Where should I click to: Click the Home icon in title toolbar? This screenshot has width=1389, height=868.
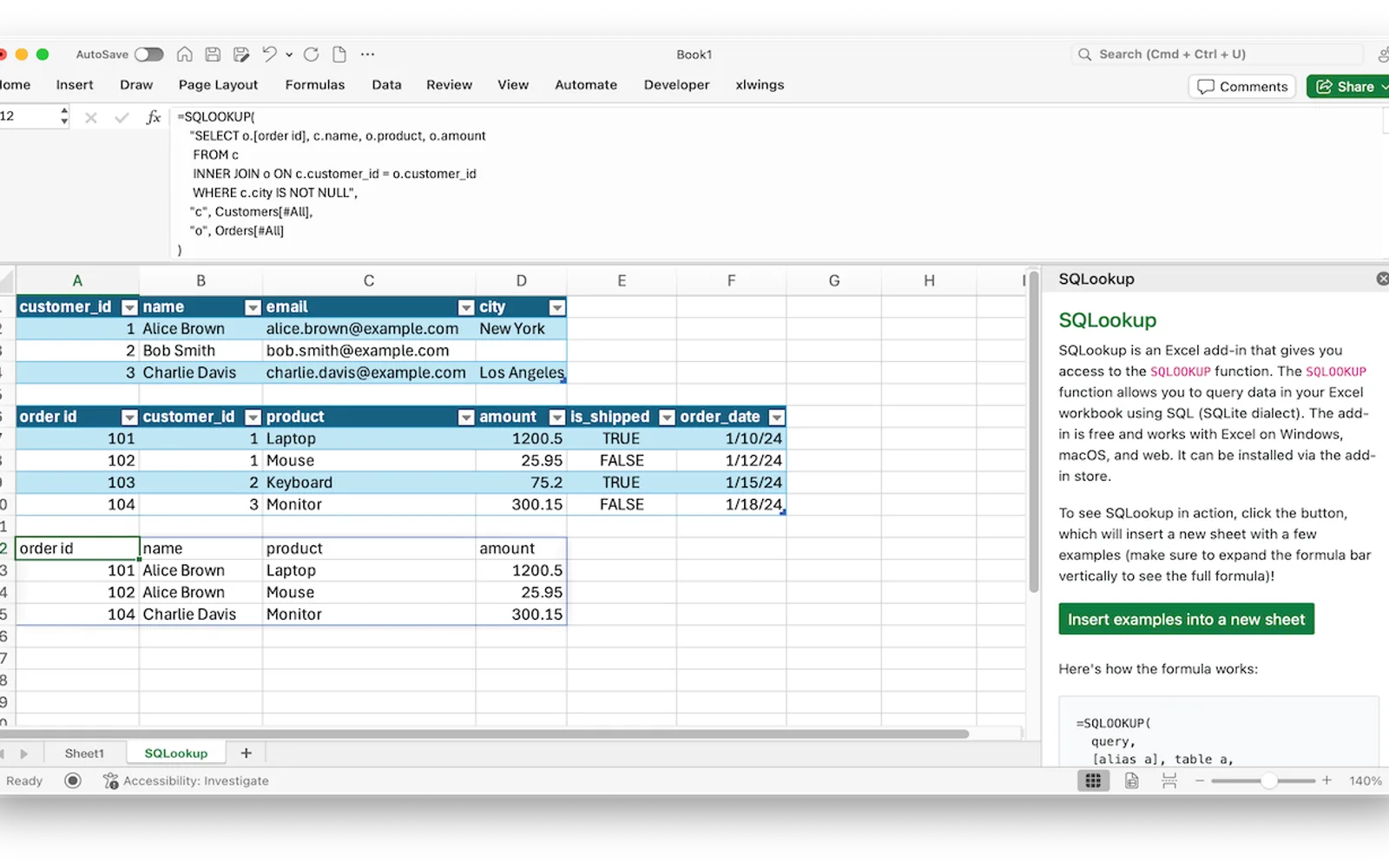tap(185, 54)
